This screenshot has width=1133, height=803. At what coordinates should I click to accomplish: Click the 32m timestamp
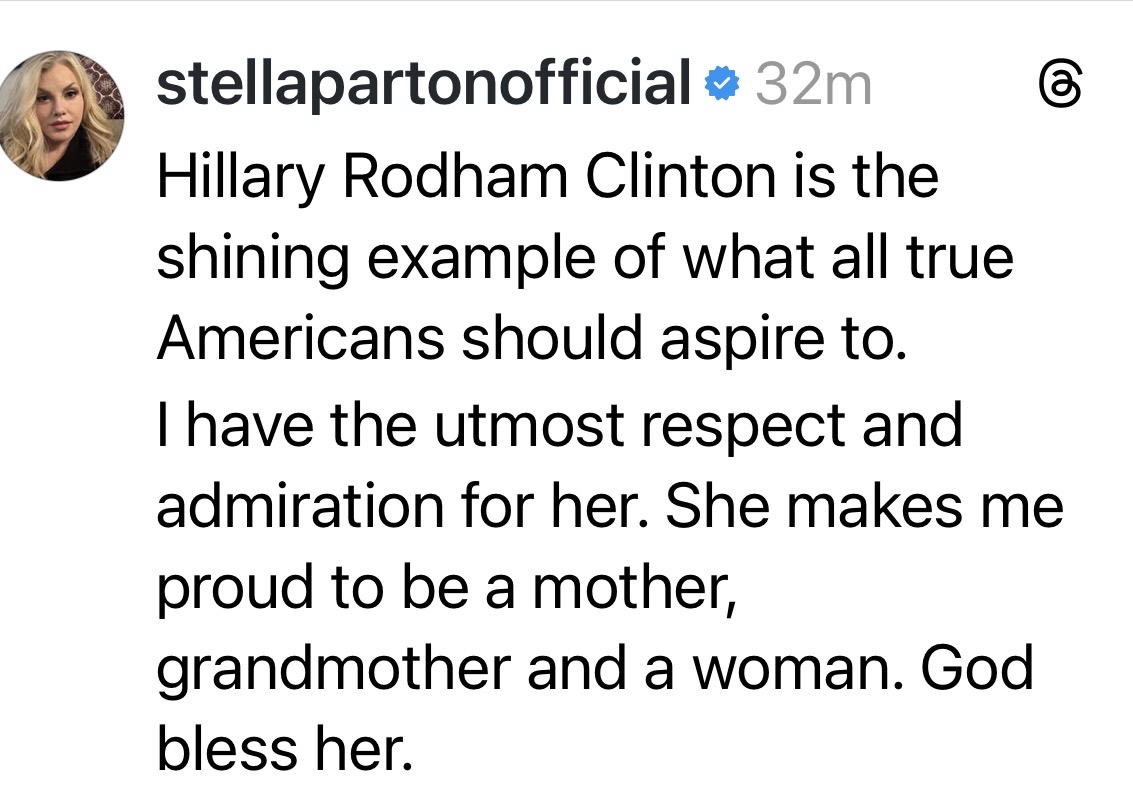[813, 85]
